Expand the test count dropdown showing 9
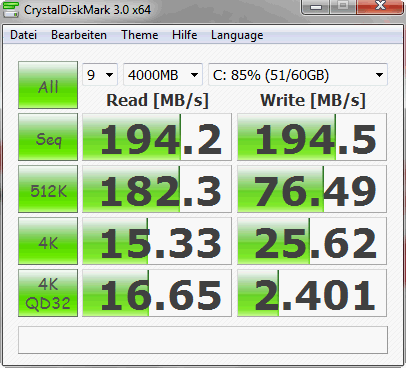 coord(100,75)
